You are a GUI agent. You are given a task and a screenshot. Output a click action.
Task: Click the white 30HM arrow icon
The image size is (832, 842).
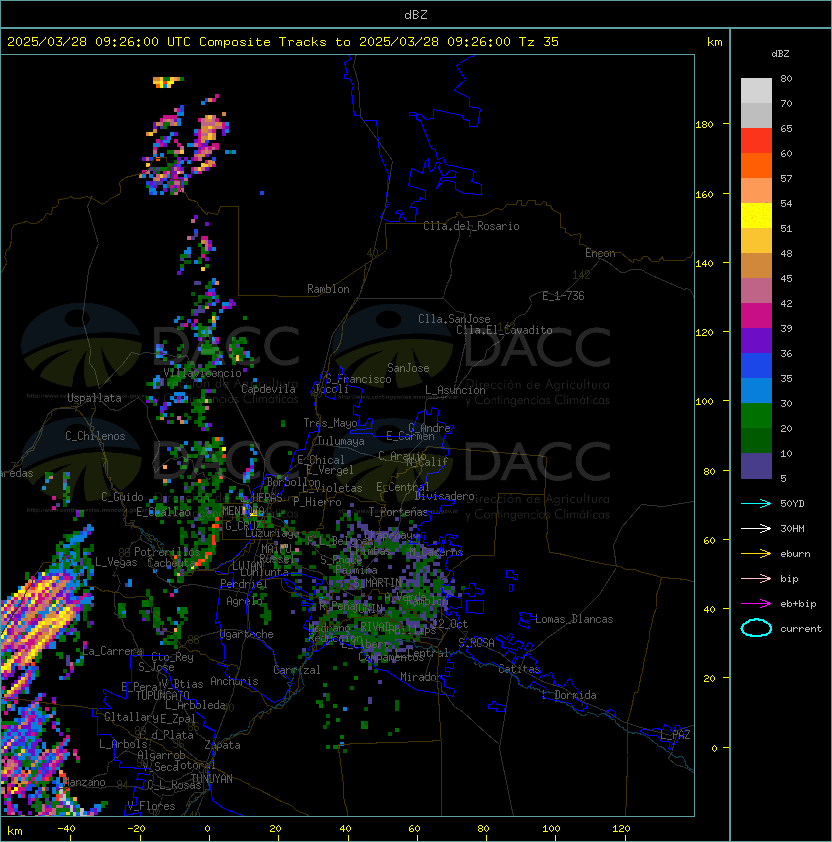coord(756,528)
